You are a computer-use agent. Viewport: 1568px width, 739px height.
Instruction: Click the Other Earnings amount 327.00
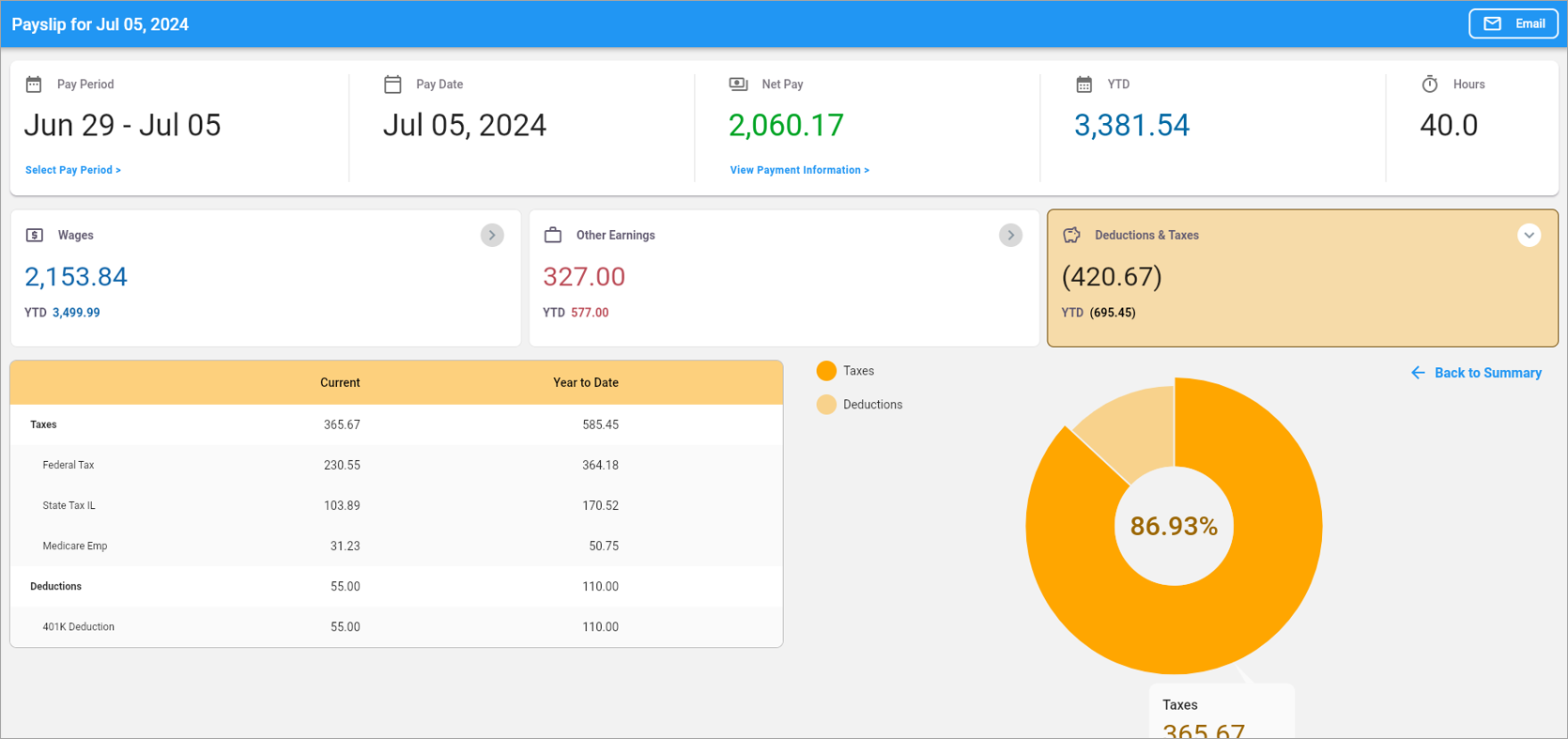pyautogui.click(x=584, y=277)
